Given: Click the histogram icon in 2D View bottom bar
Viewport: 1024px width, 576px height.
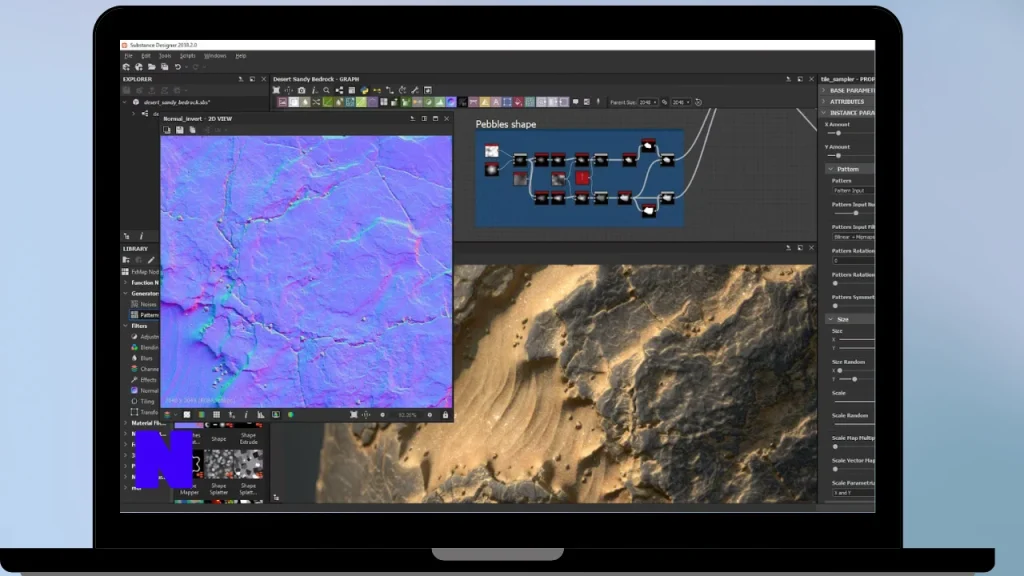Looking at the screenshot, I should point(261,415).
